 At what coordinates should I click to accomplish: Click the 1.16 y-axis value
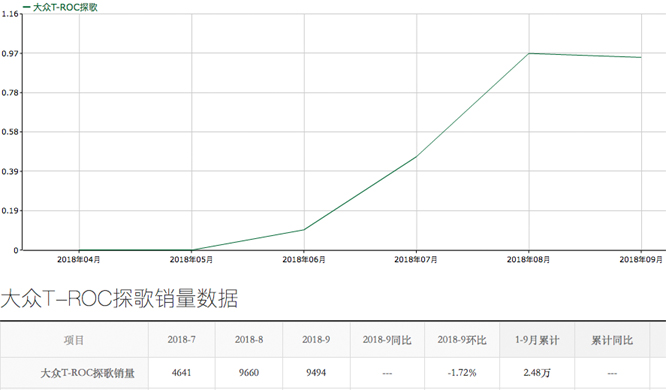click(x=10, y=14)
